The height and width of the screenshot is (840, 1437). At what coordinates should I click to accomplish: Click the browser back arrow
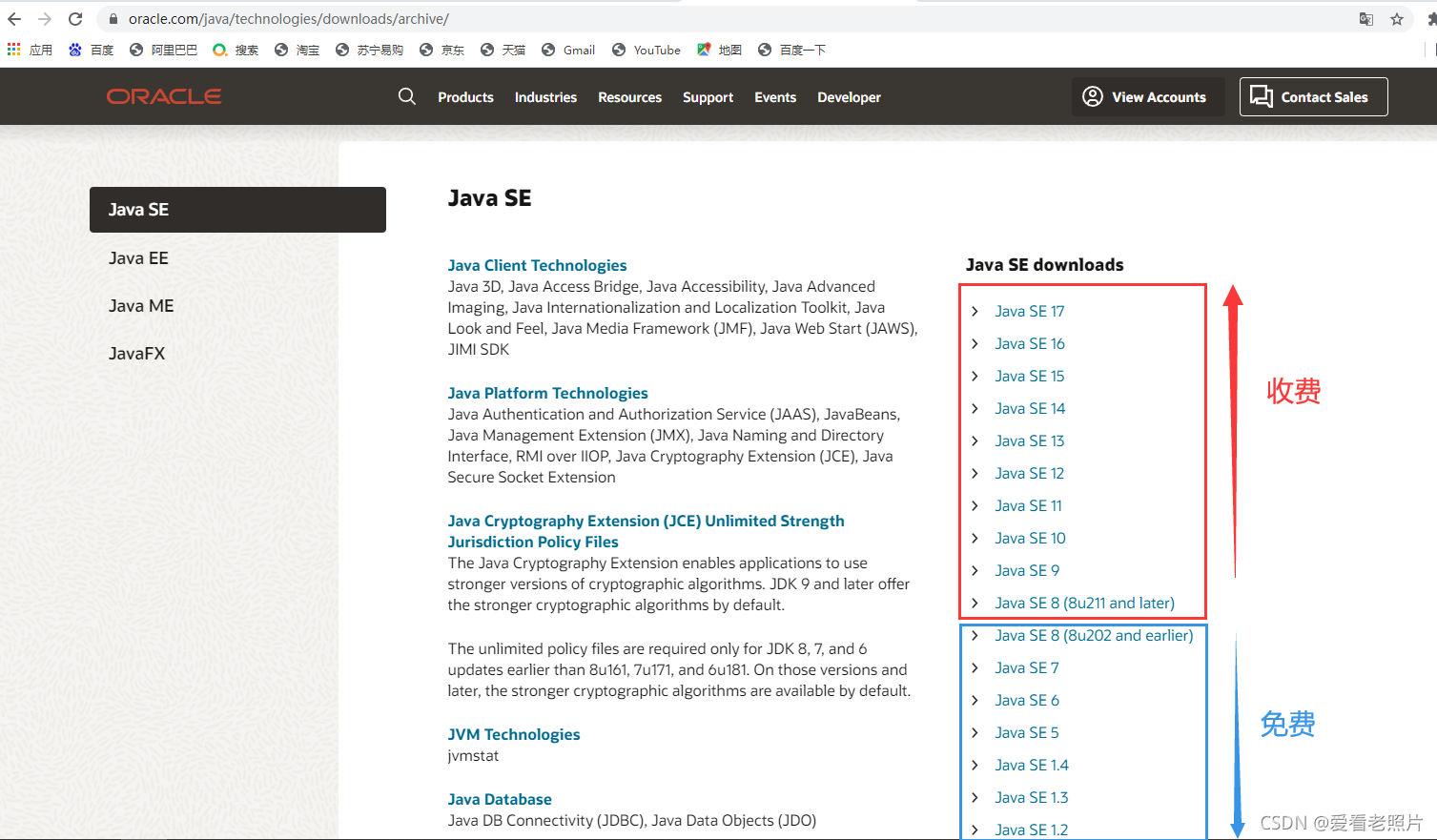click(x=14, y=19)
